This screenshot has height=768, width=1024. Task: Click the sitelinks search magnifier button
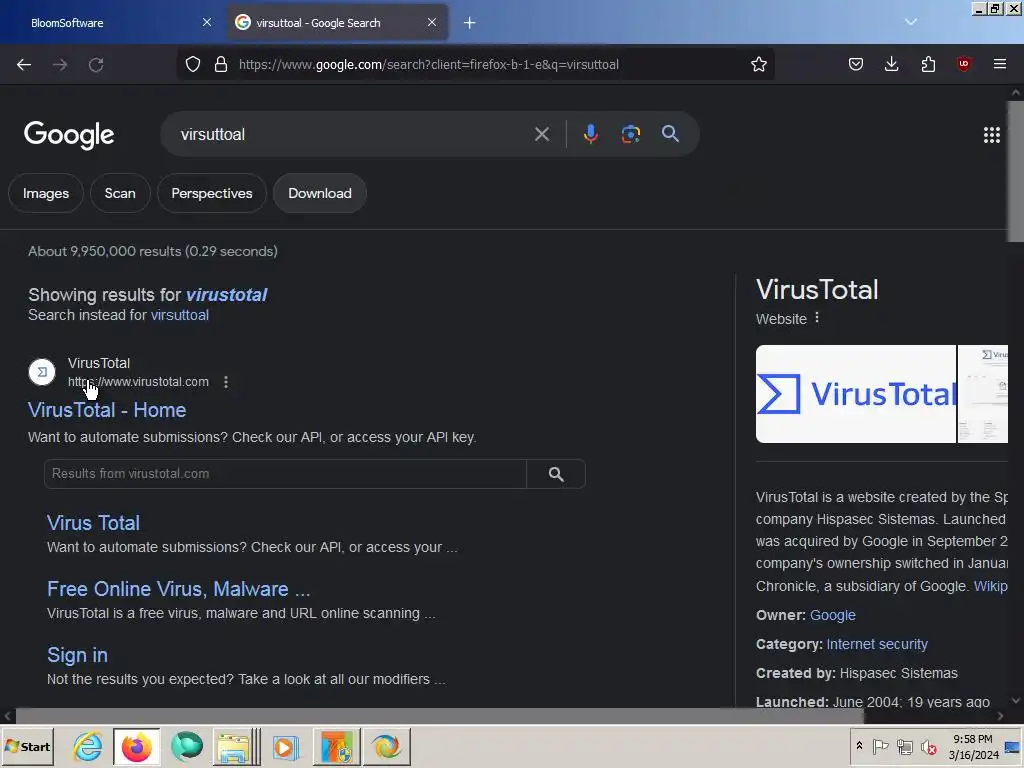click(556, 474)
